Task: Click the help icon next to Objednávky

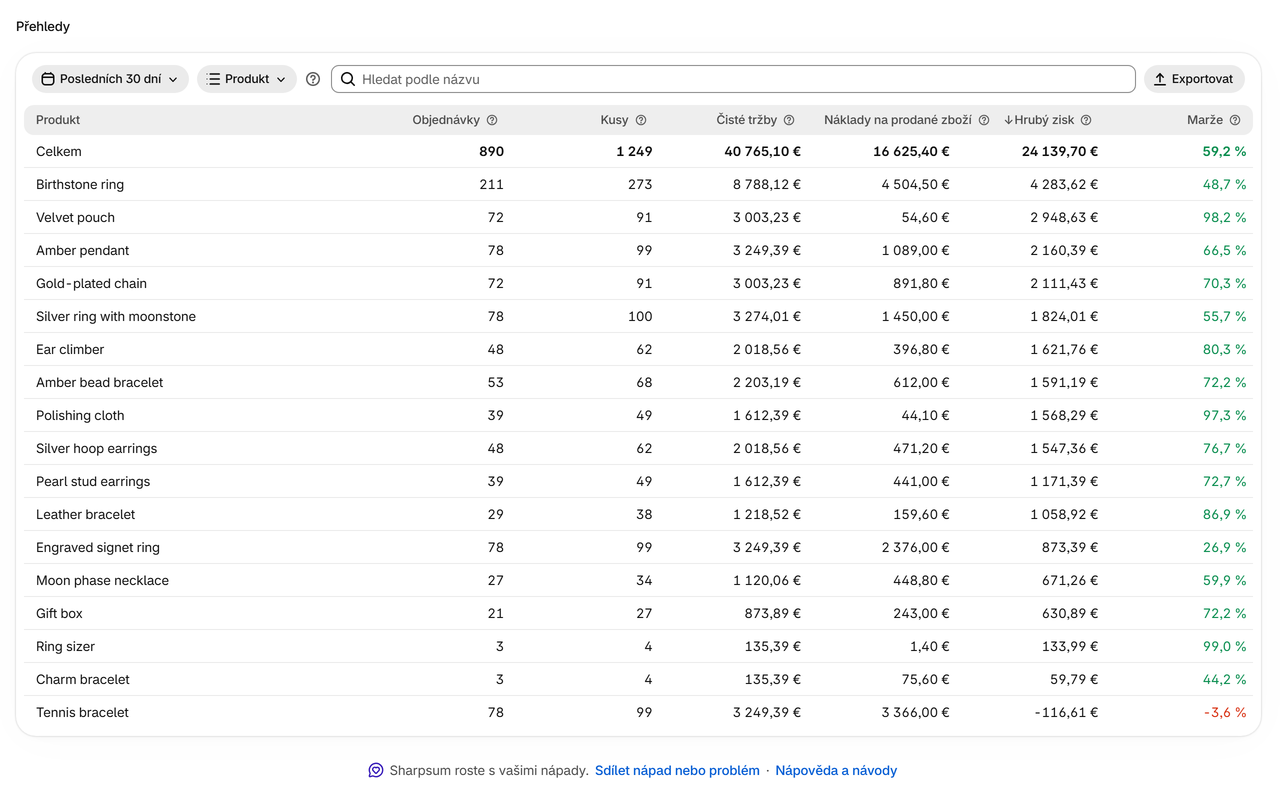Action: tap(492, 120)
